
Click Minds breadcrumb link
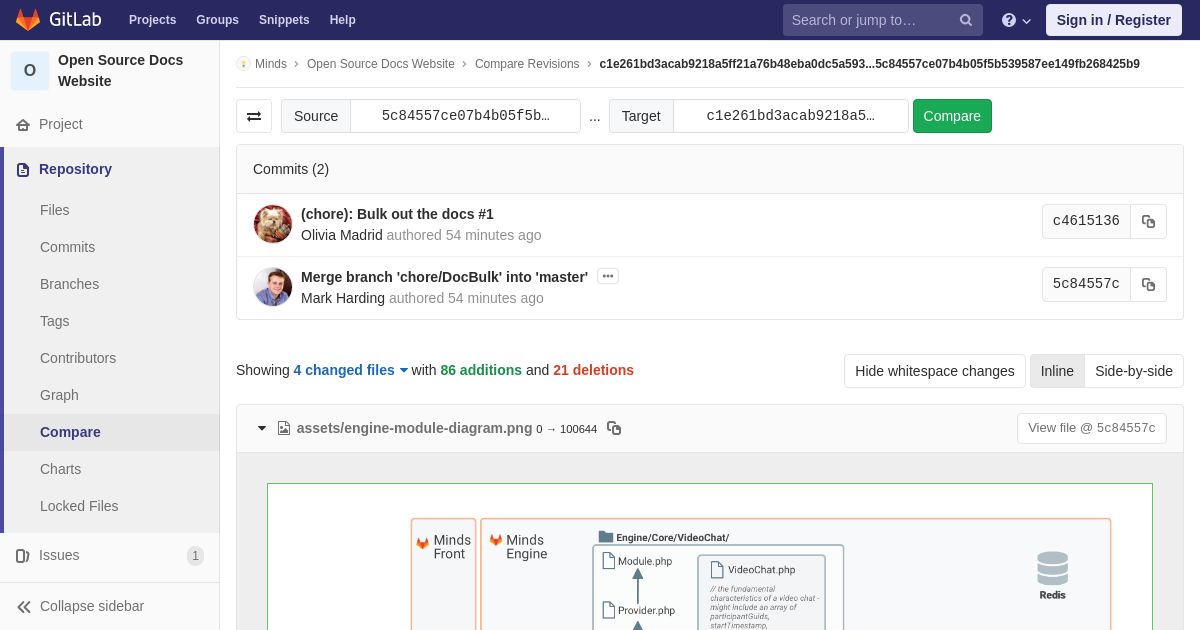[271, 64]
